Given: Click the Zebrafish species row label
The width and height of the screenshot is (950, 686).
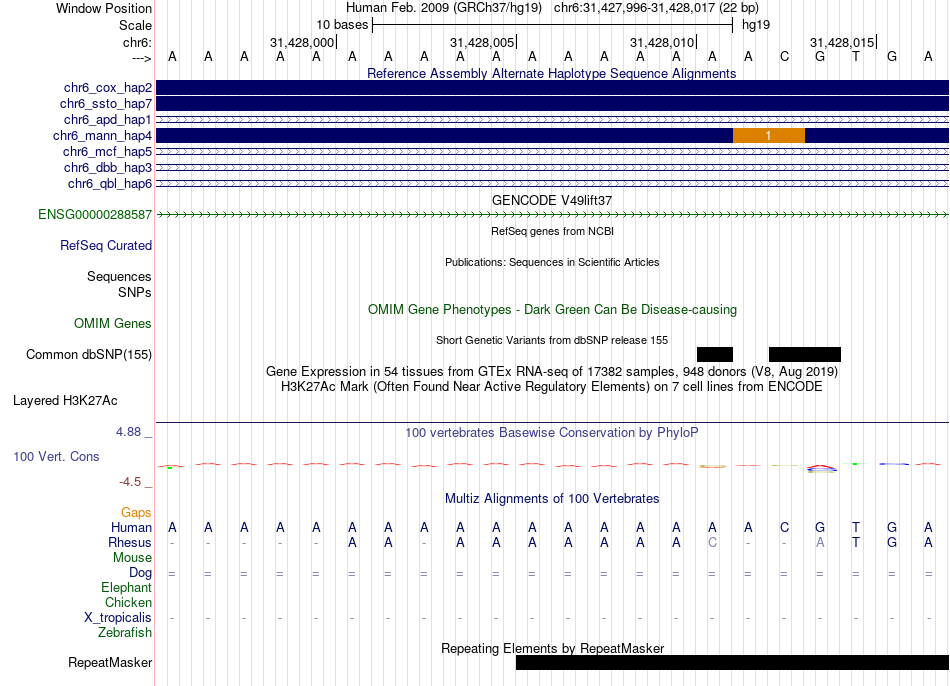Looking at the screenshot, I should (125, 632).
